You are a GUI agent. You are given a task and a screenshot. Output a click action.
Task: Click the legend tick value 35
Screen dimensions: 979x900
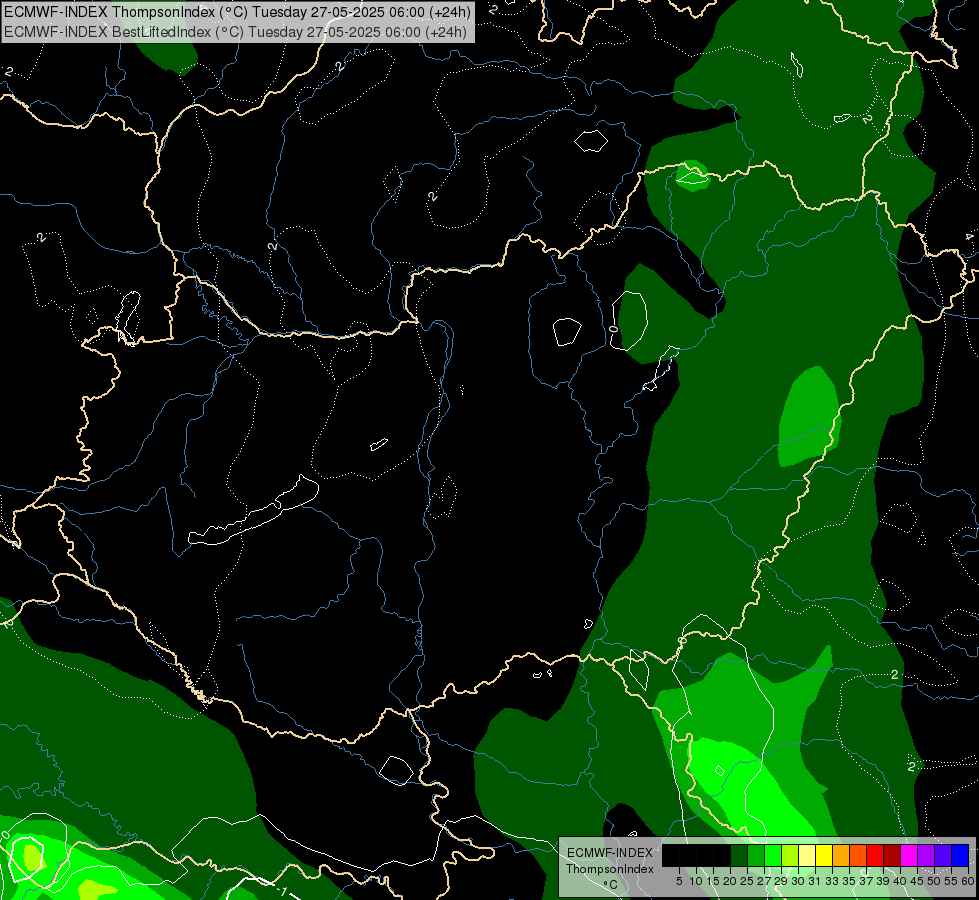click(850, 881)
